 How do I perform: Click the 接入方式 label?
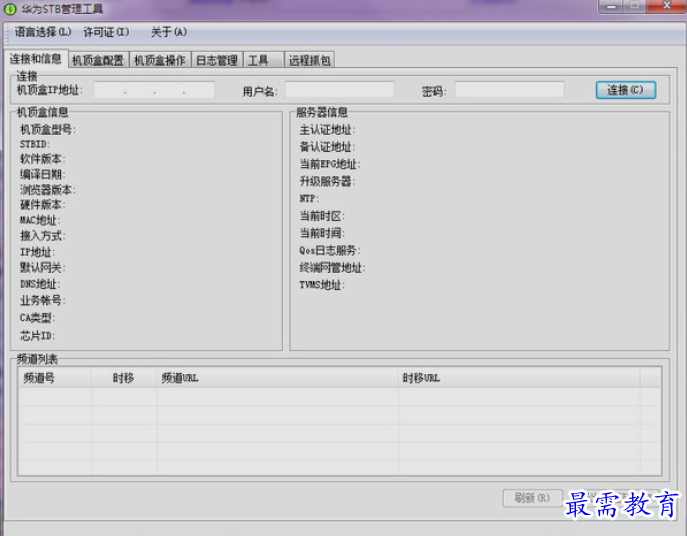(42, 236)
